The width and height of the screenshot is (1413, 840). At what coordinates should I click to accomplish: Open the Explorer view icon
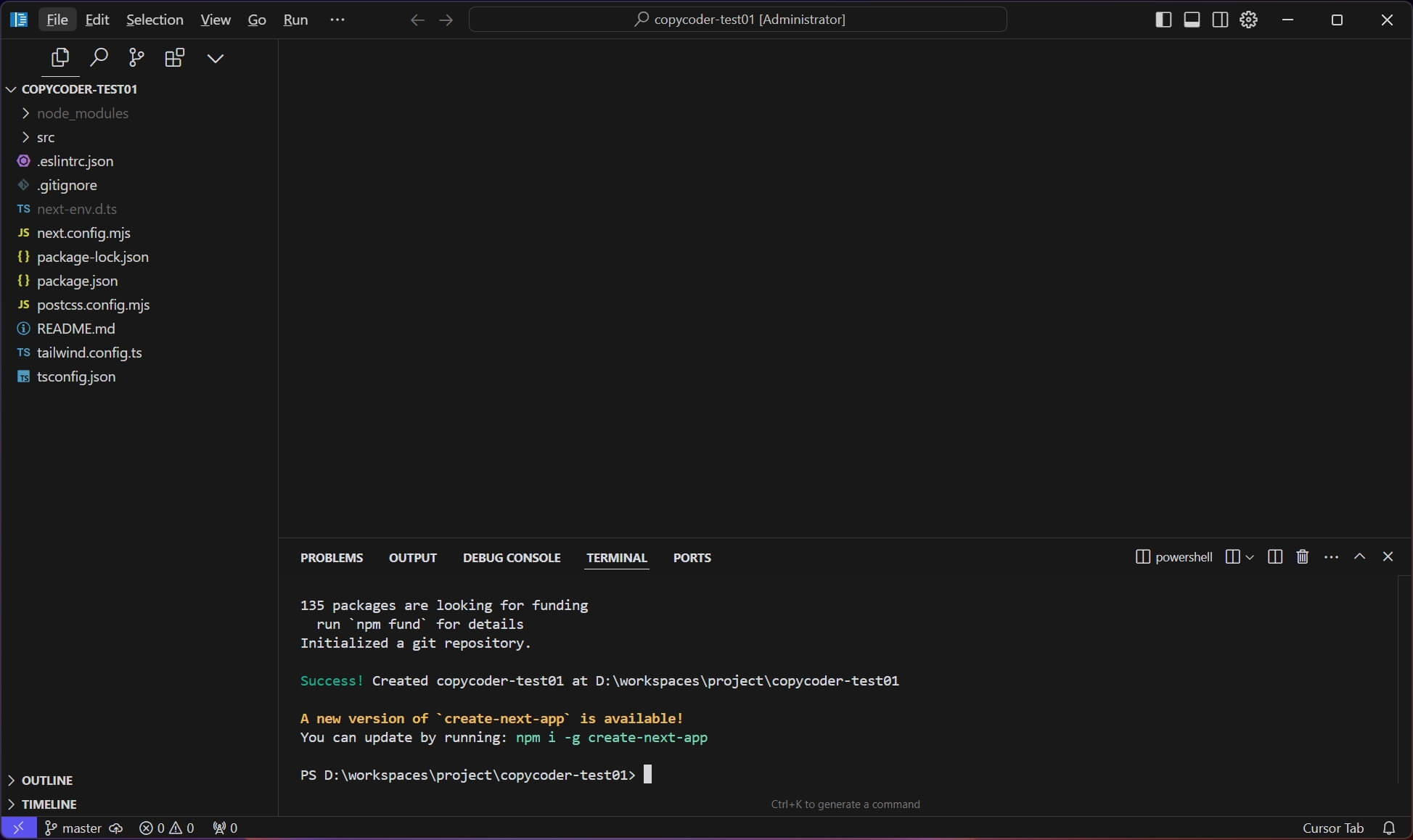(60, 57)
